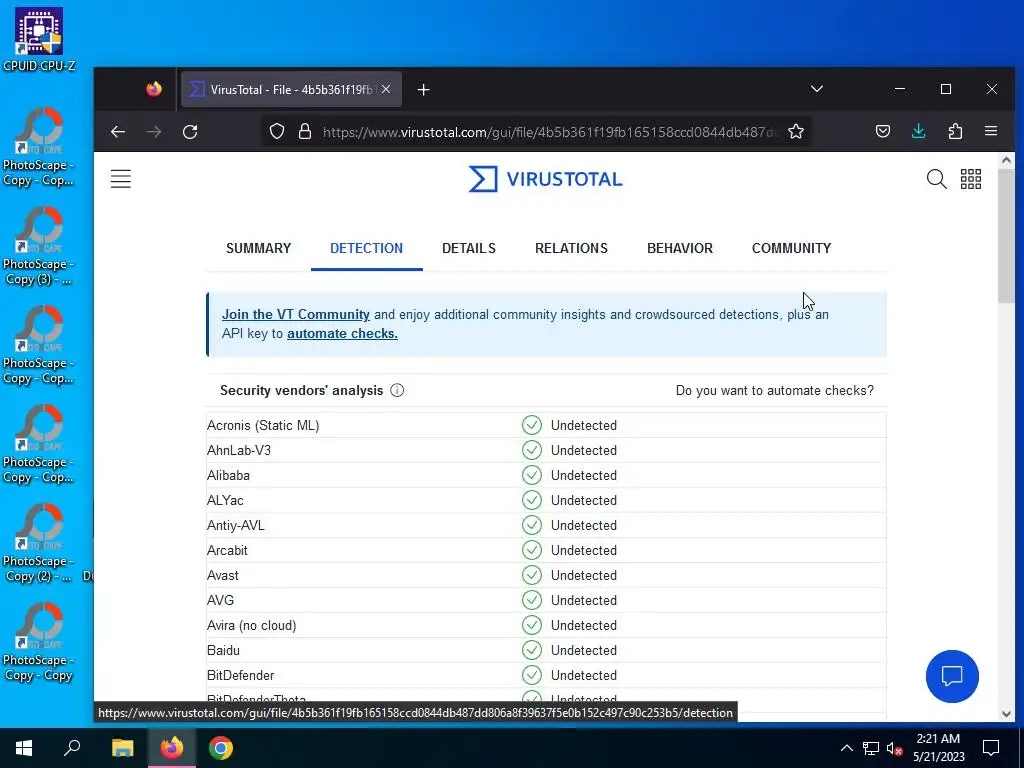Click the scrollbar down arrow
Viewport: 1024px width, 768px height.
point(1006,714)
